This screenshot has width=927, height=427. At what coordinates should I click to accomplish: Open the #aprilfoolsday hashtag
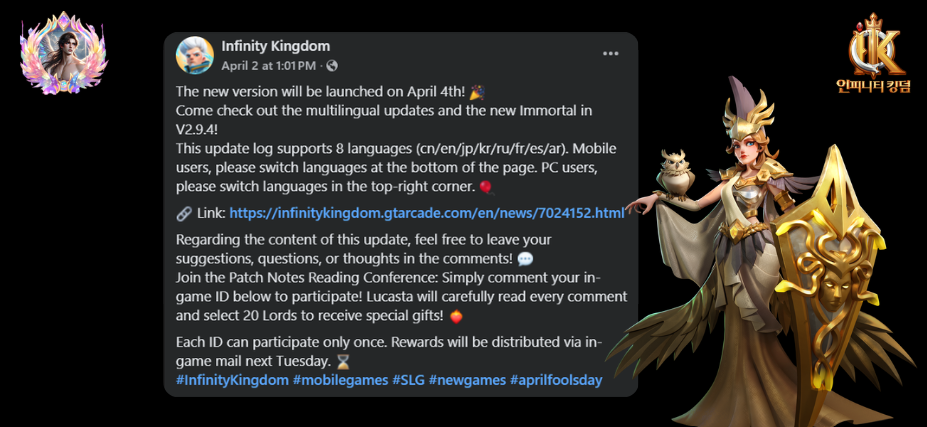[x=556, y=380]
